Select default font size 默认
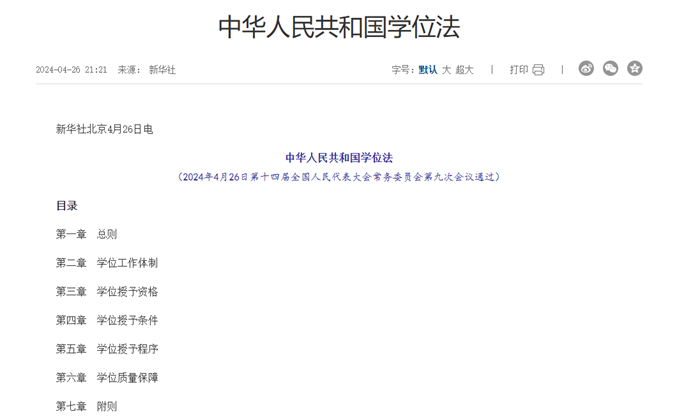Image resolution: width=700 pixels, height=419 pixels. [428, 70]
